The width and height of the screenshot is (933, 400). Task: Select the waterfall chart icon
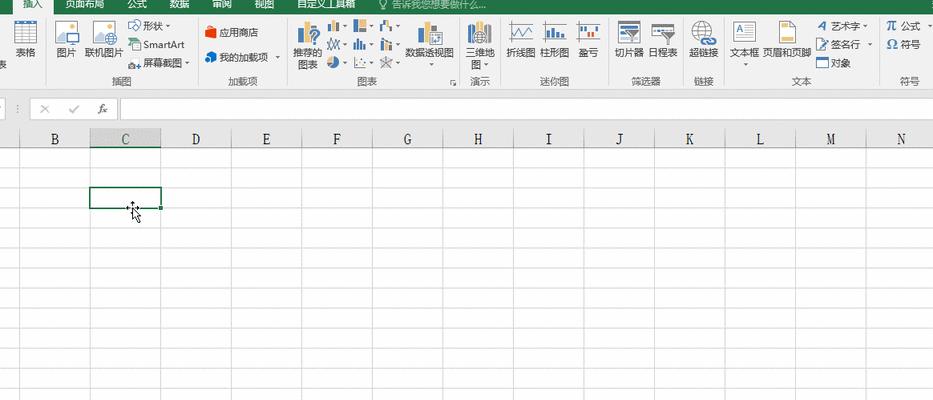[x=386, y=26]
